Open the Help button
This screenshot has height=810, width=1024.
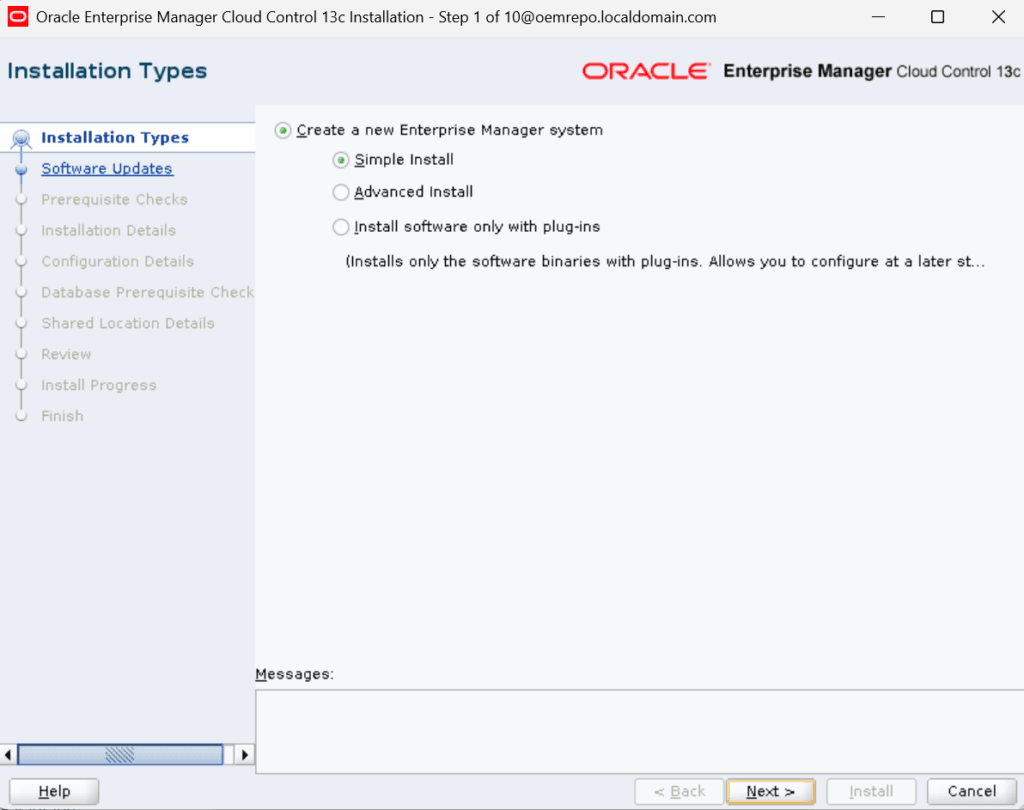pos(54,791)
